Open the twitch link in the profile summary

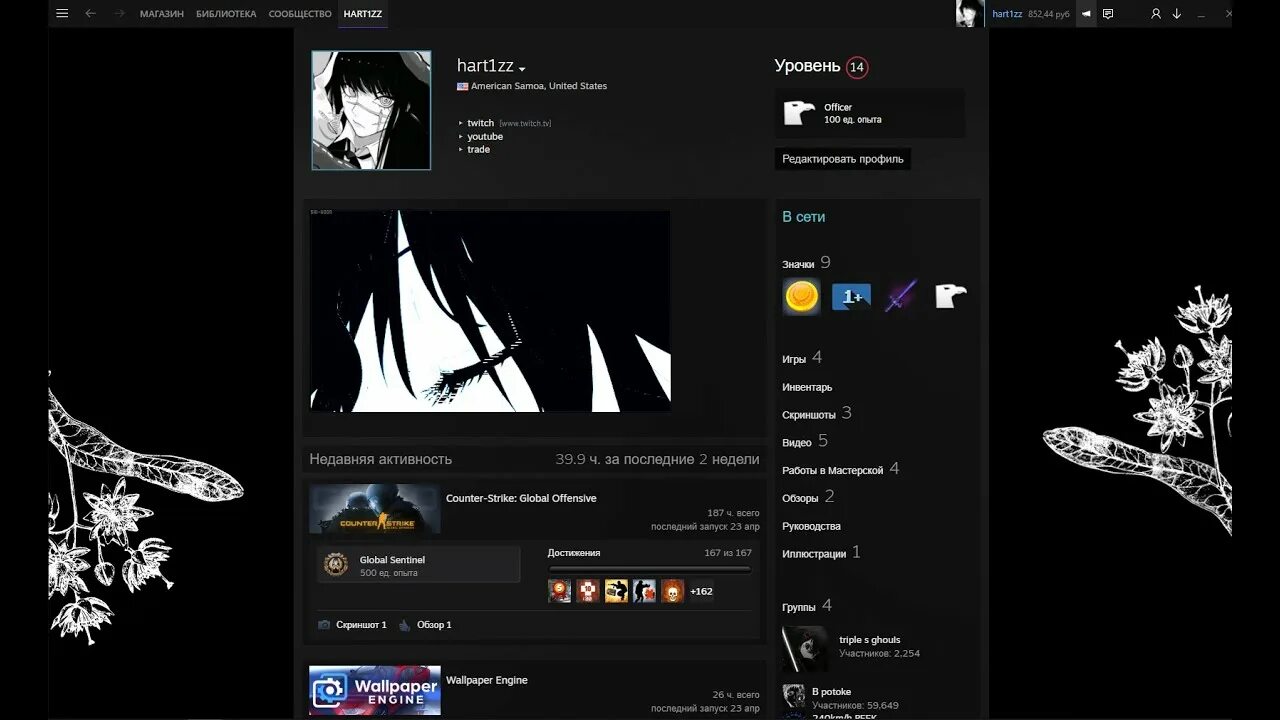(480, 123)
